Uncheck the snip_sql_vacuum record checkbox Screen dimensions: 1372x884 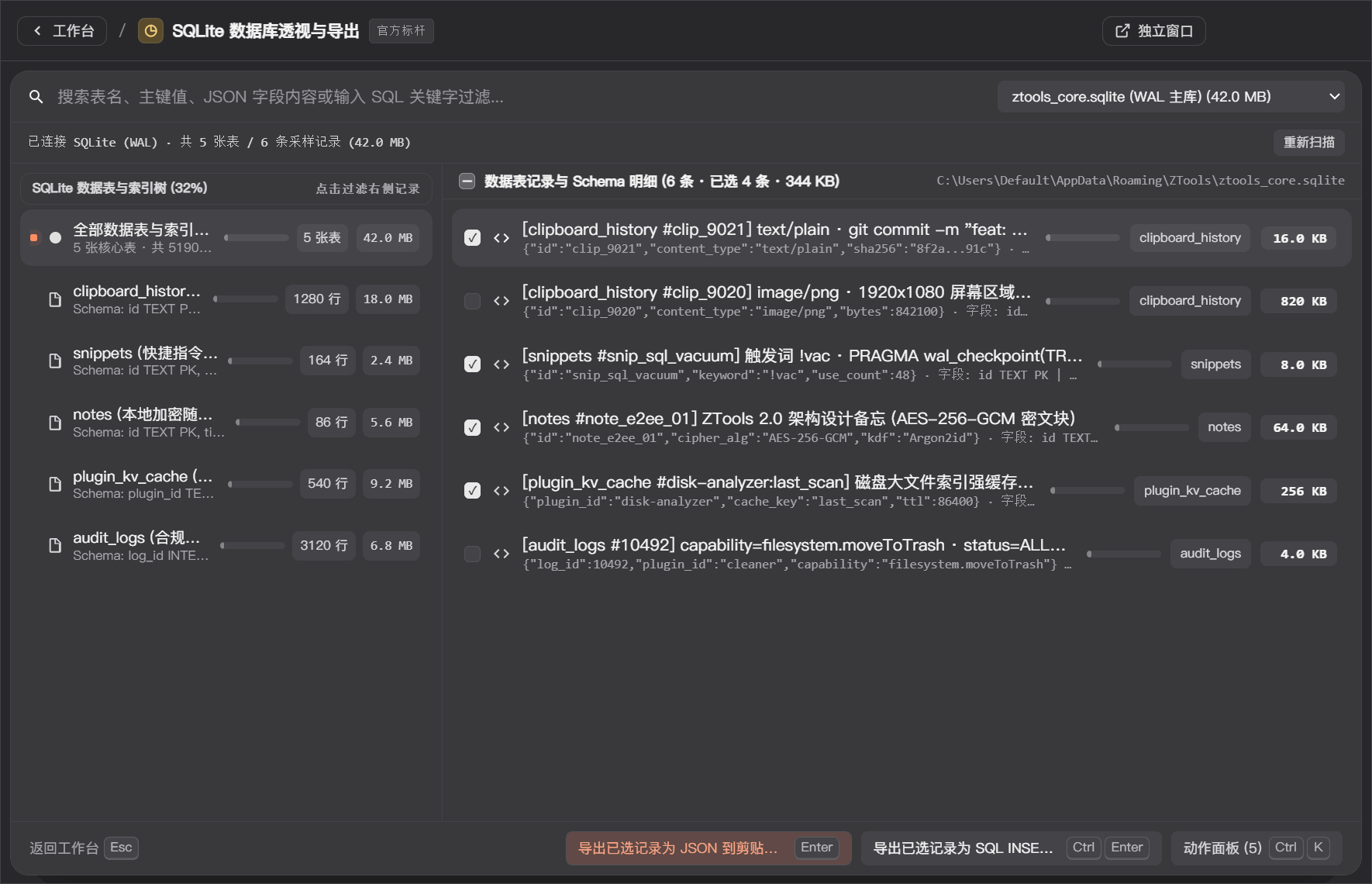[x=472, y=364]
